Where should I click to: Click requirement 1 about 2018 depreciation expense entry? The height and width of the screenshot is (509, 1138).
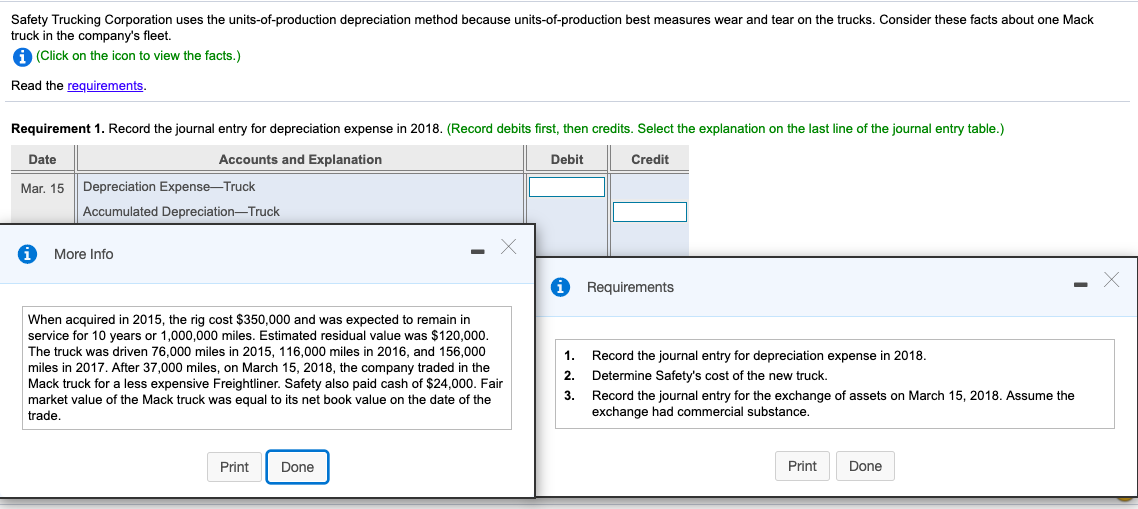(758, 356)
